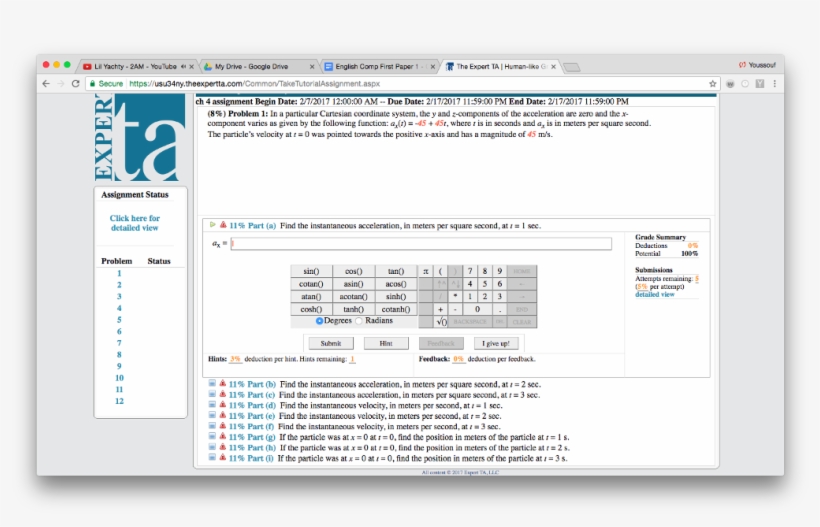Select the Radians radio button
The height and width of the screenshot is (527, 820).
click(359, 321)
